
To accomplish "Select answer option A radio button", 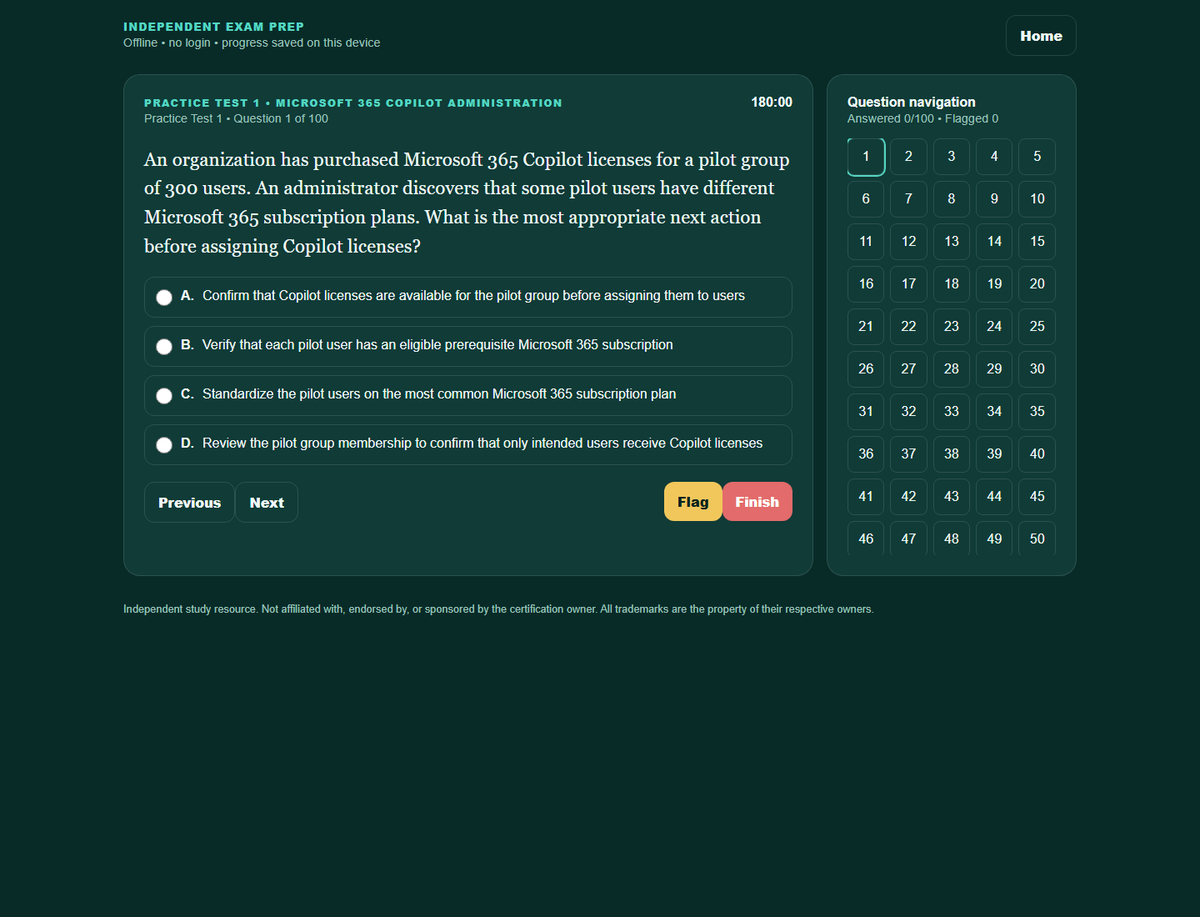I will [x=164, y=297].
